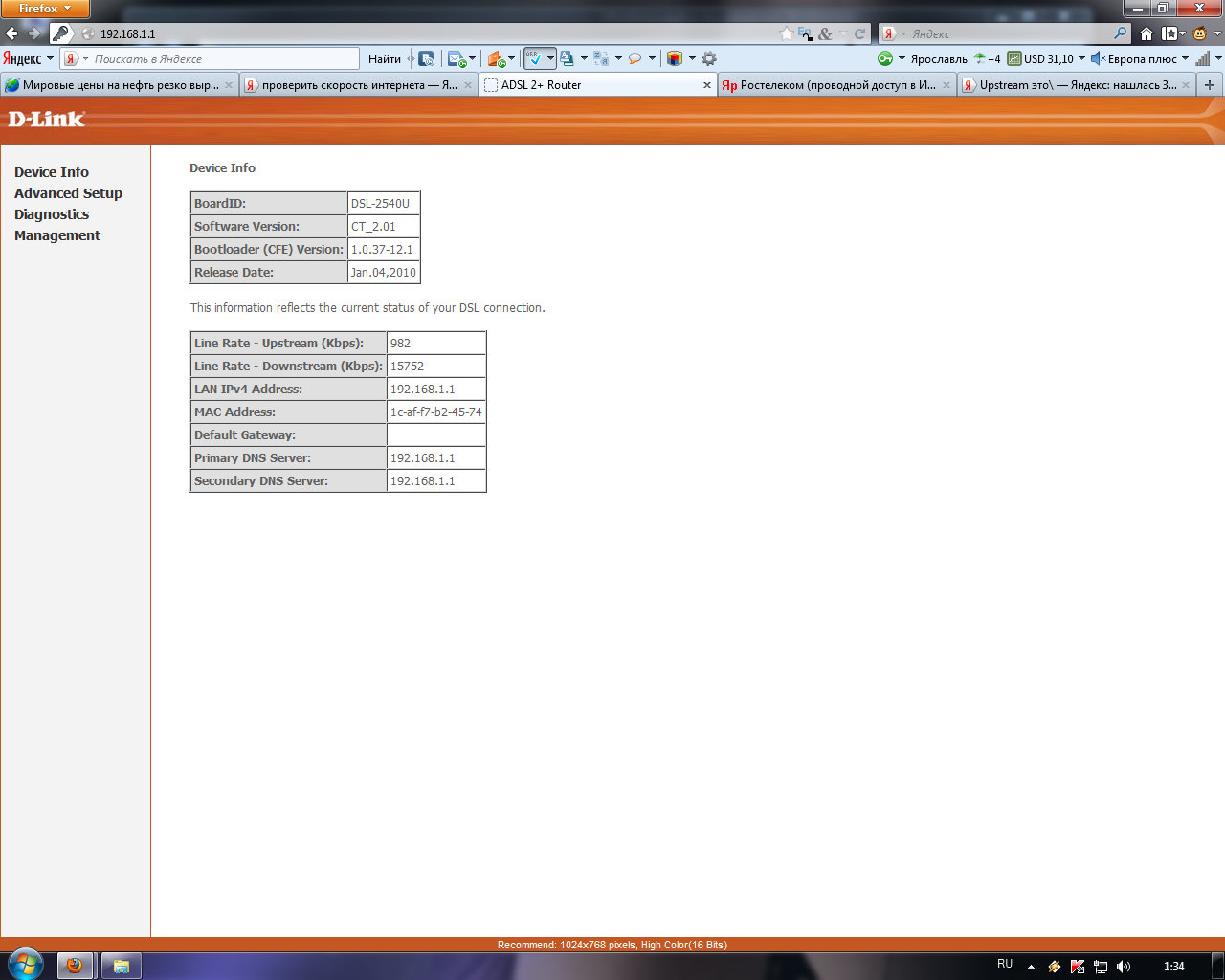Click the Поискать в Яндексе search field
1225x980 pixels.
coord(220,58)
